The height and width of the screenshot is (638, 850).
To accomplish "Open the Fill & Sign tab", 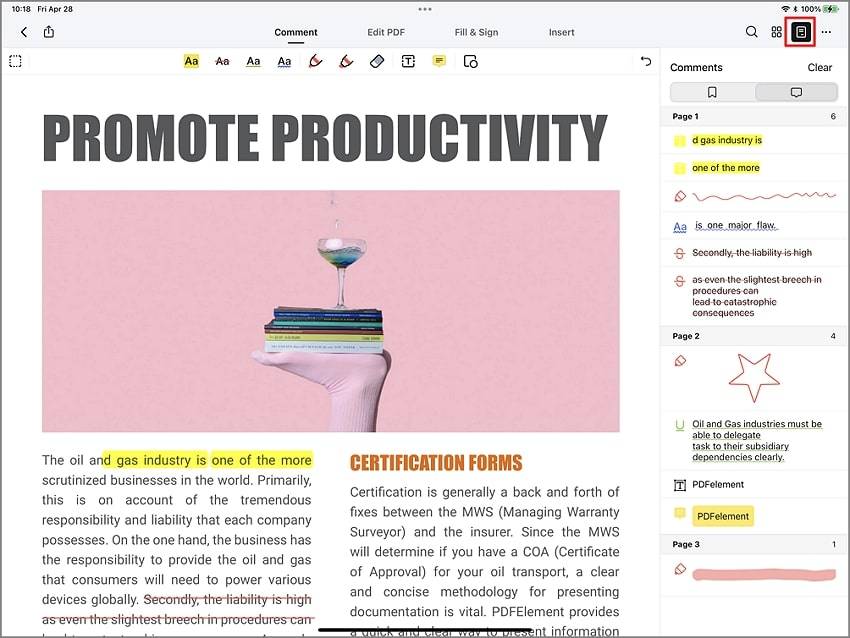I will [476, 33].
